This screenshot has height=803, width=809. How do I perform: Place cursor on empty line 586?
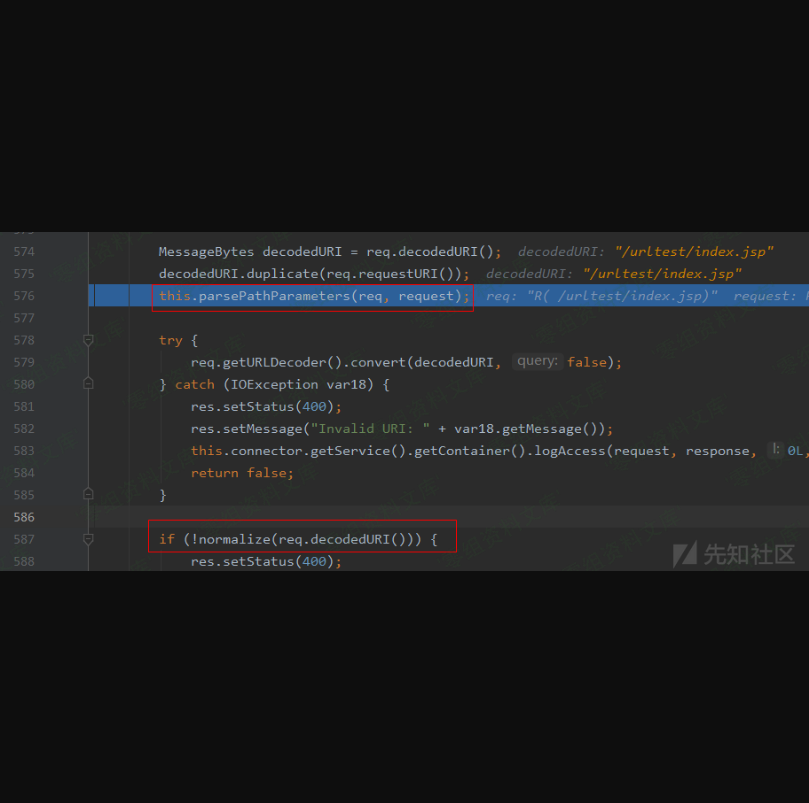pyautogui.click(x=400, y=517)
